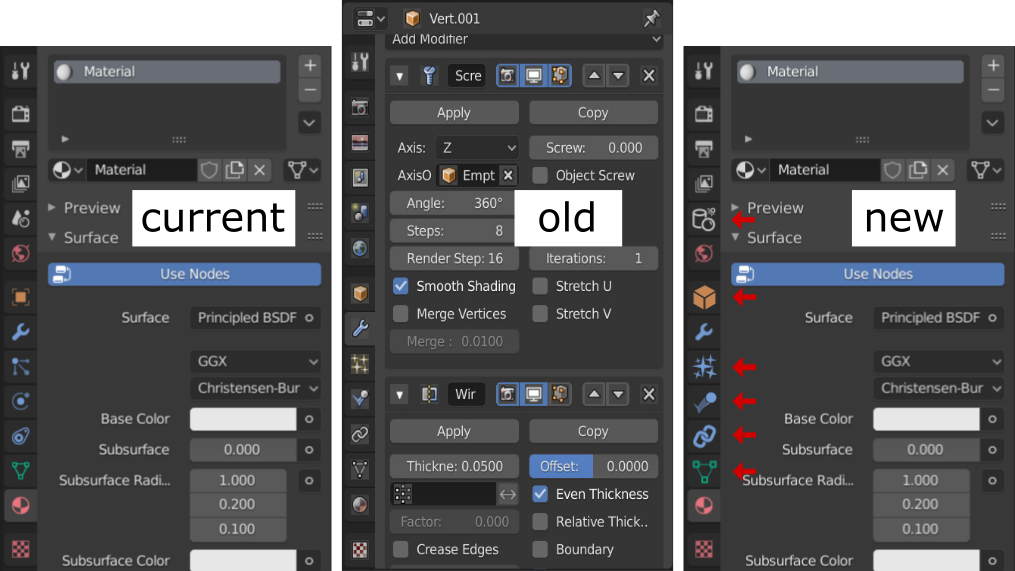Remove the Screw modifier
Screen dimensions: 1015x571
[x=649, y=76]
